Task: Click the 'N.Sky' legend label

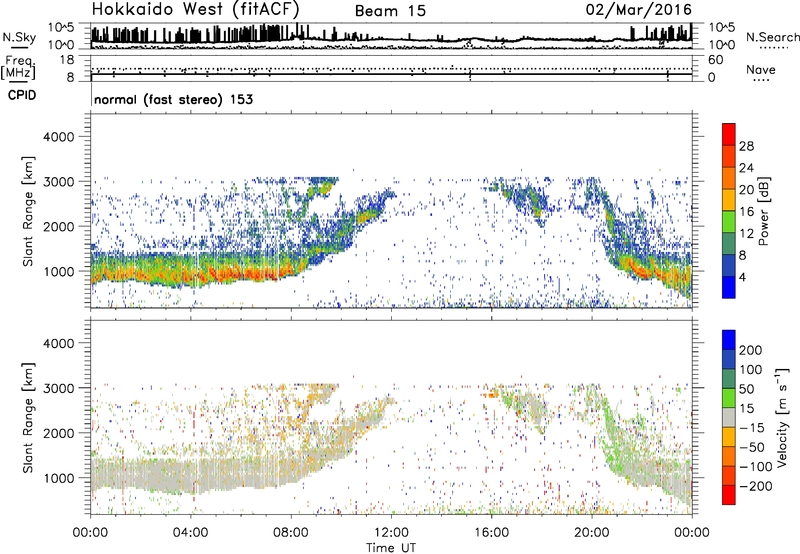Action: point(19,37)
